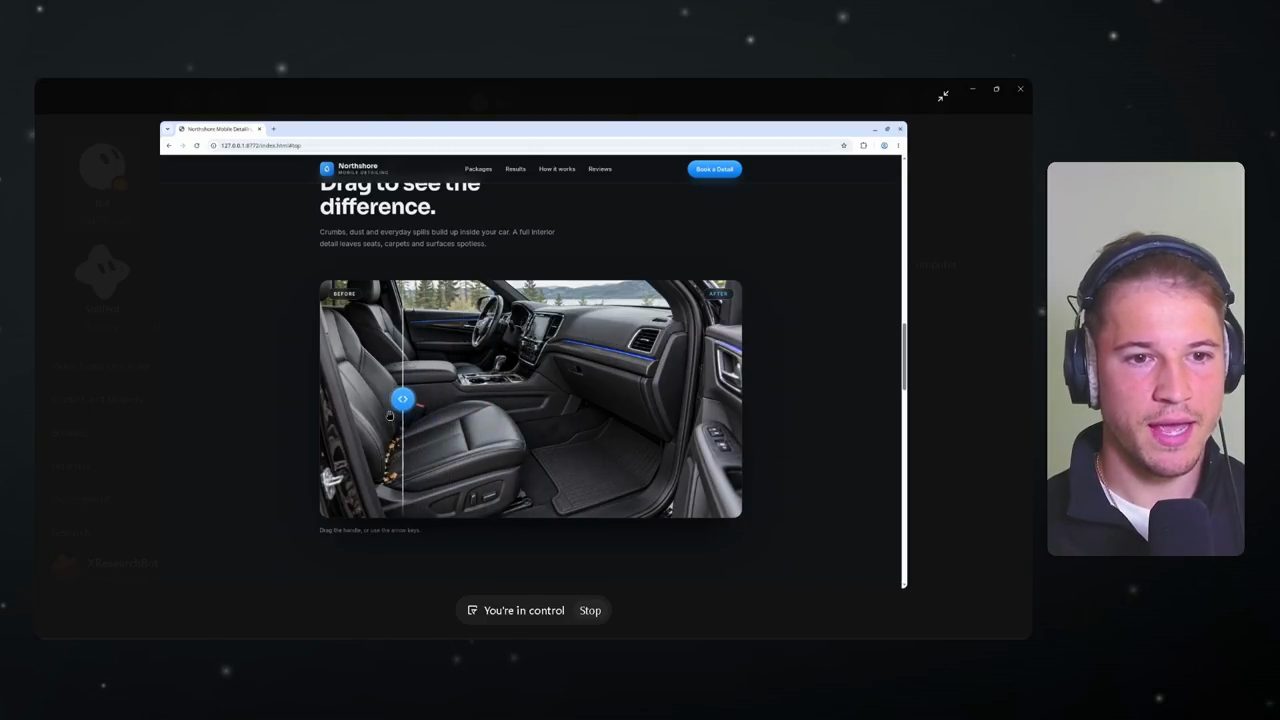1280x720 pixels.
Task: Grab the blue before/after slider handle
Action: [x=402, y=399]
